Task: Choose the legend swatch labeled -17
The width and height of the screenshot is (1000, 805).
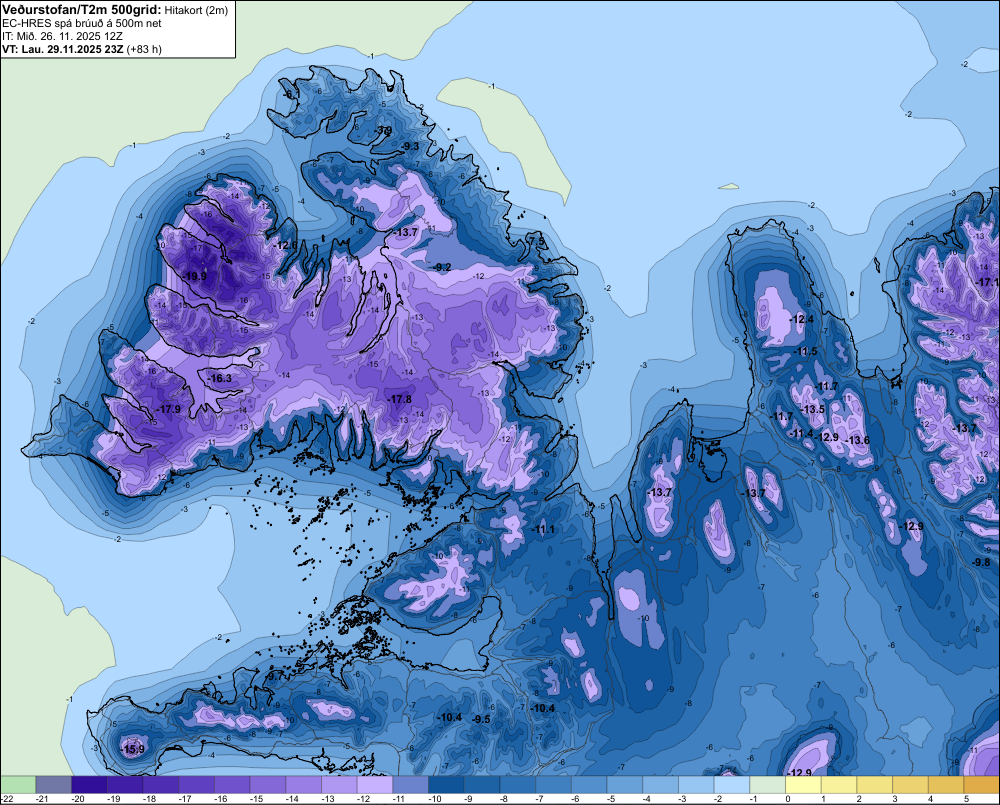Action: pos(196,785)
